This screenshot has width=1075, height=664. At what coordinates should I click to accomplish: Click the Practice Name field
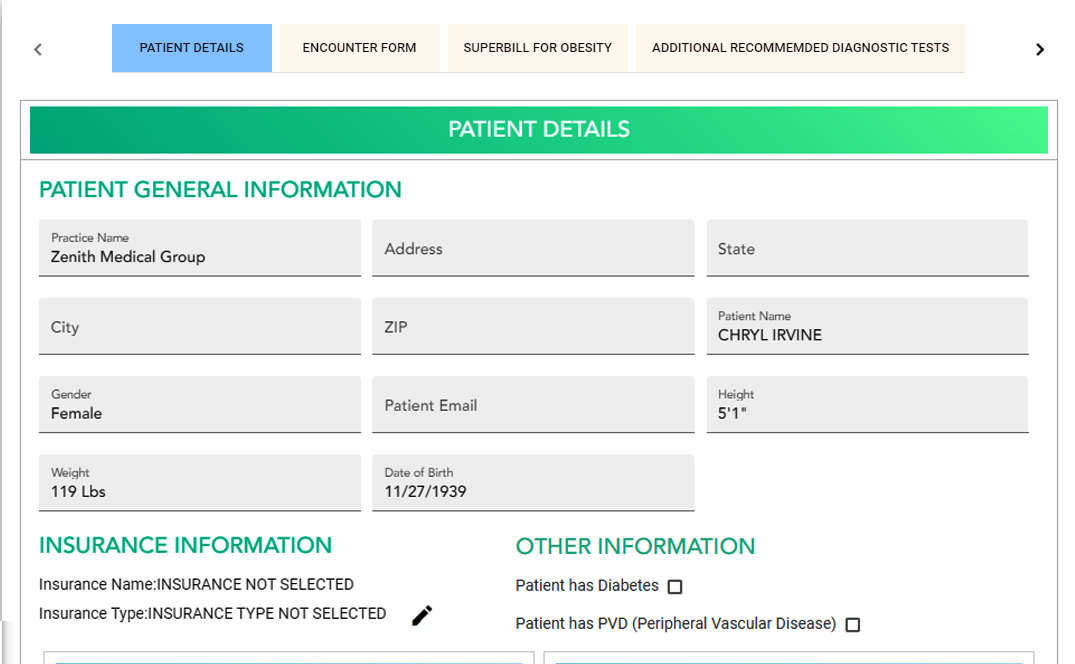point(200,248)
